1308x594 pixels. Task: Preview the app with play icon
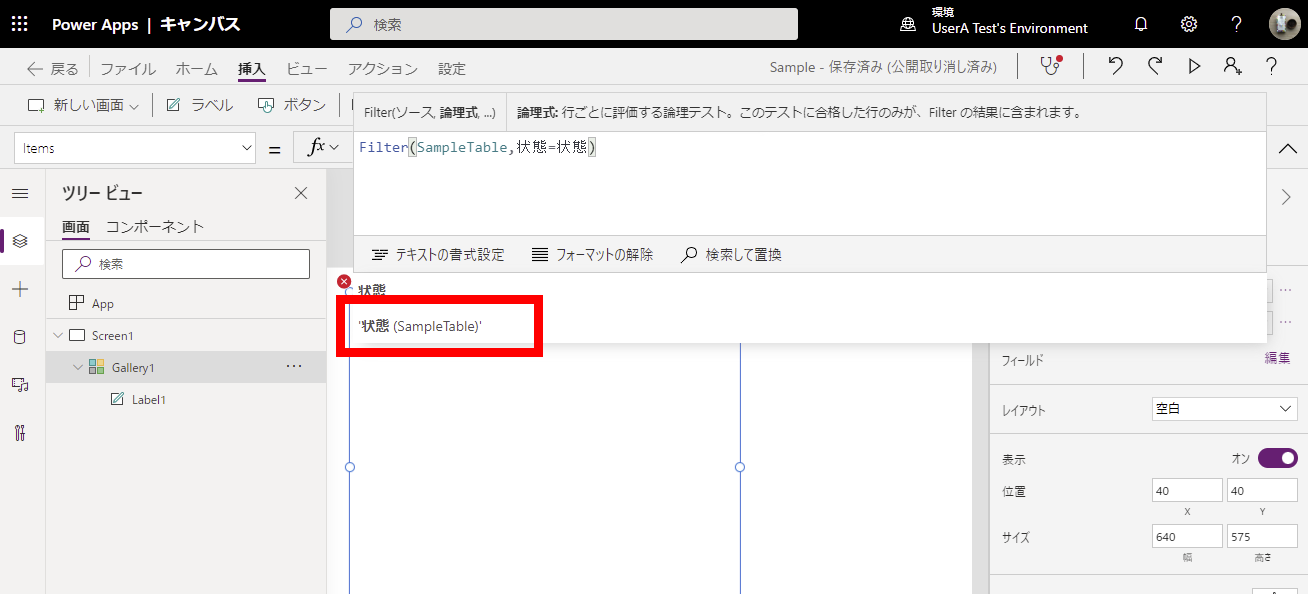coord(1194,67)
